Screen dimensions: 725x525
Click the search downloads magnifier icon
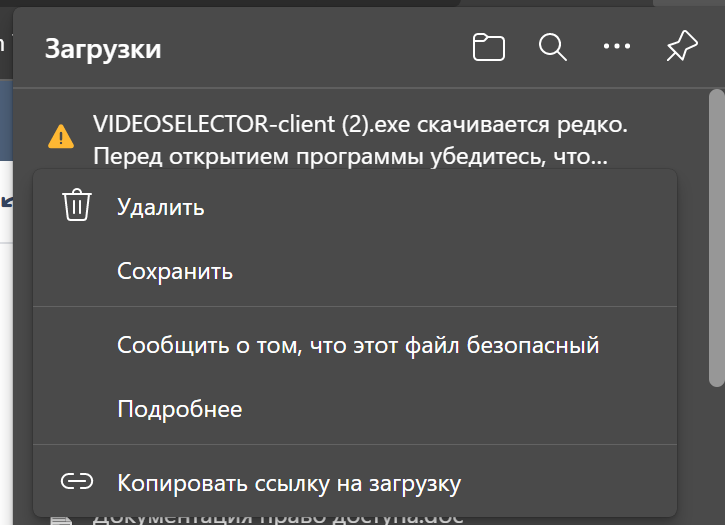point(553,47)
